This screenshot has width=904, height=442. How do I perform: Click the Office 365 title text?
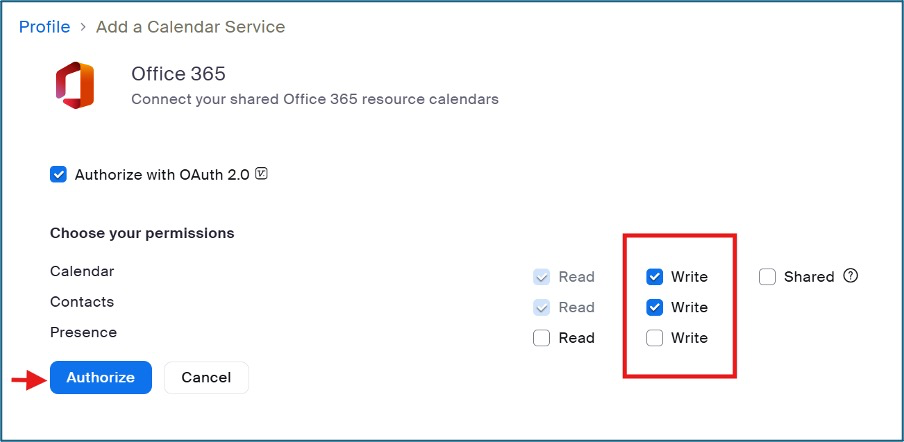(179, 74)
